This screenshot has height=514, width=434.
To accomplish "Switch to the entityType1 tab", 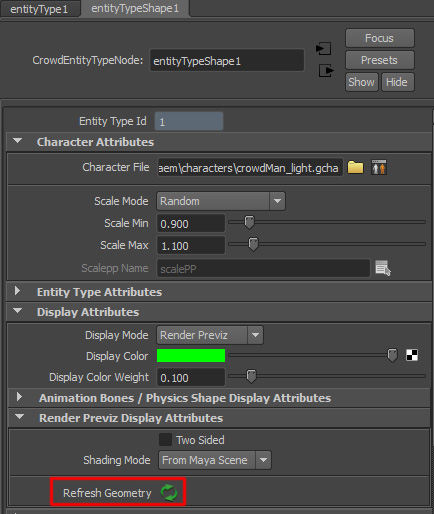I will pyautogui.click(x=39, y=9).
